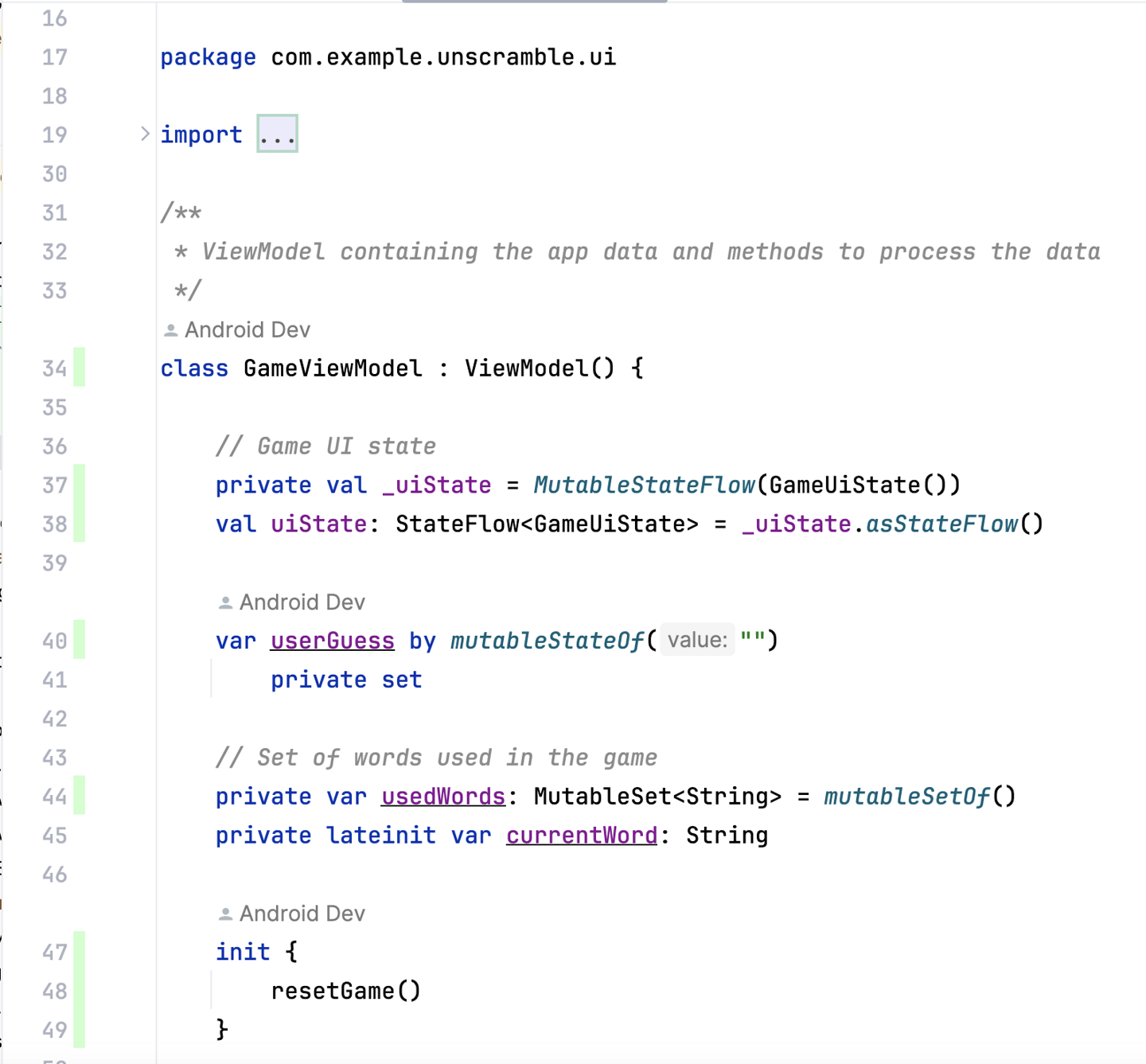Click the asStateFlow method call
Screen dimensions: 1146x1064
(941, 524)
